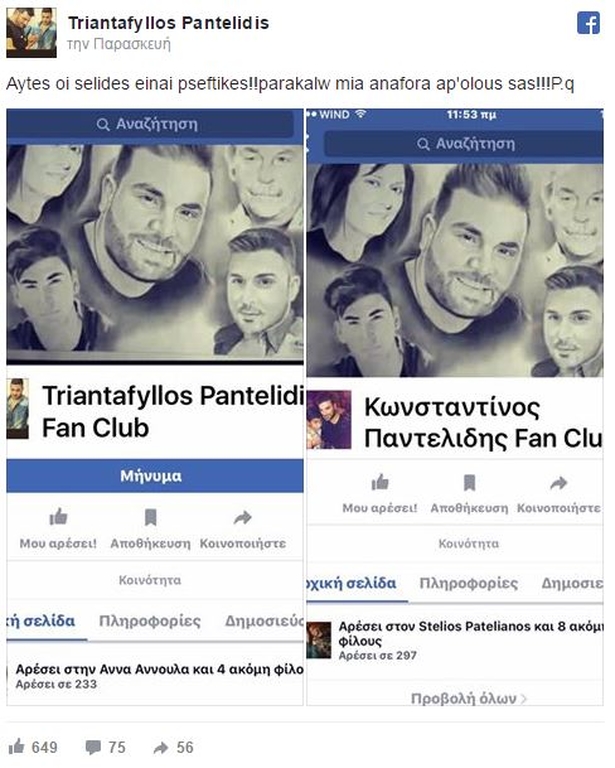The height and width of the screenshot is (768, 615).
Task: Open the post author's profile picture thumbnail
Action: pos(31,33)
